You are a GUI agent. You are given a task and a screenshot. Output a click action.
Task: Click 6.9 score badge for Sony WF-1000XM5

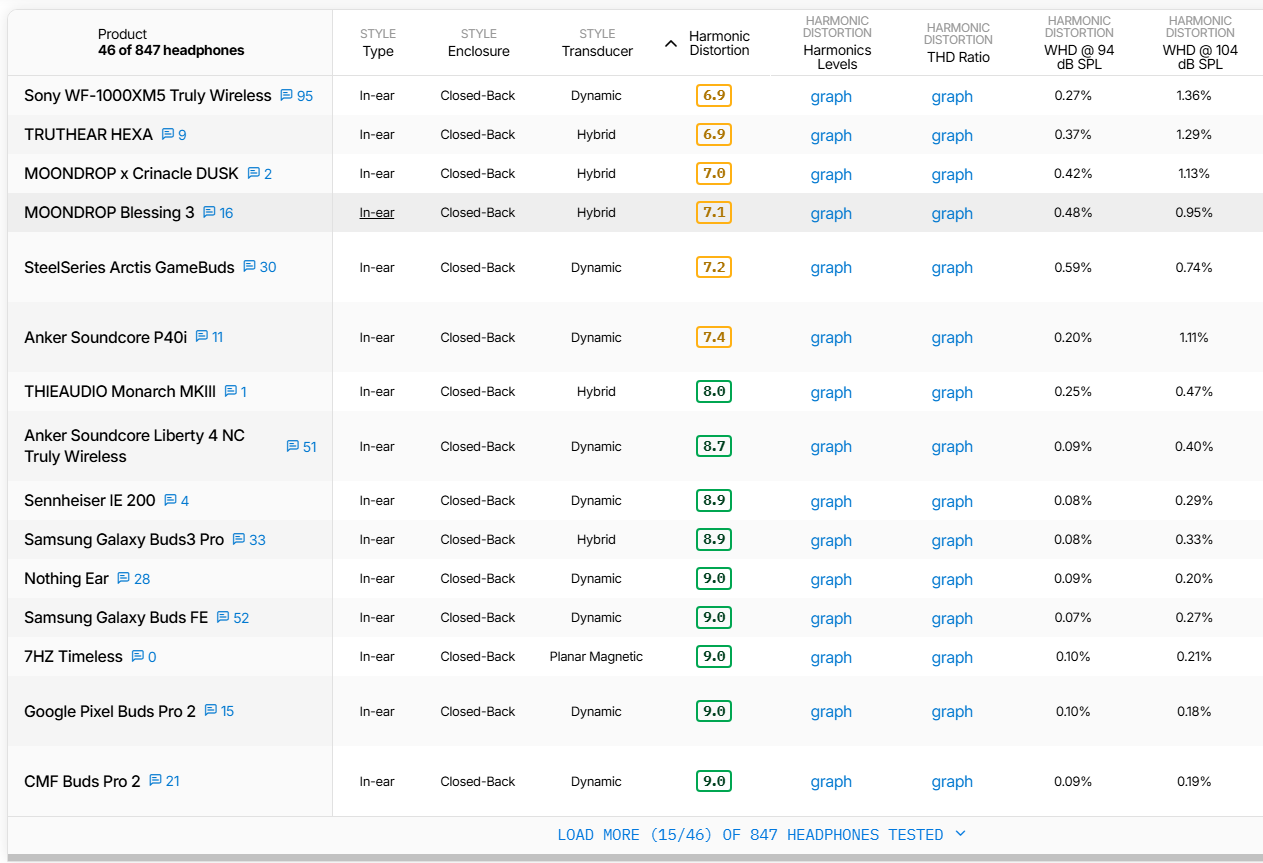click(x=714, y=96)
